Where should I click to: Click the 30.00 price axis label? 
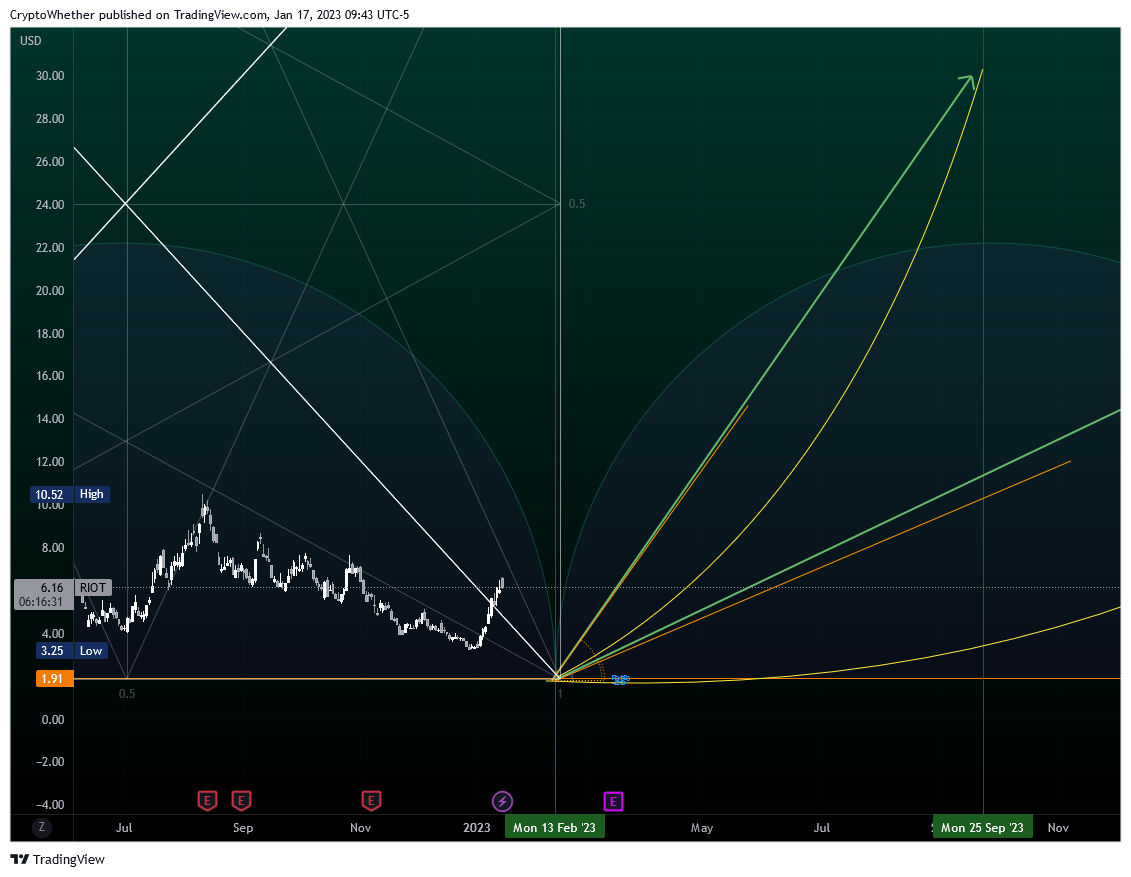coord(50,76)
